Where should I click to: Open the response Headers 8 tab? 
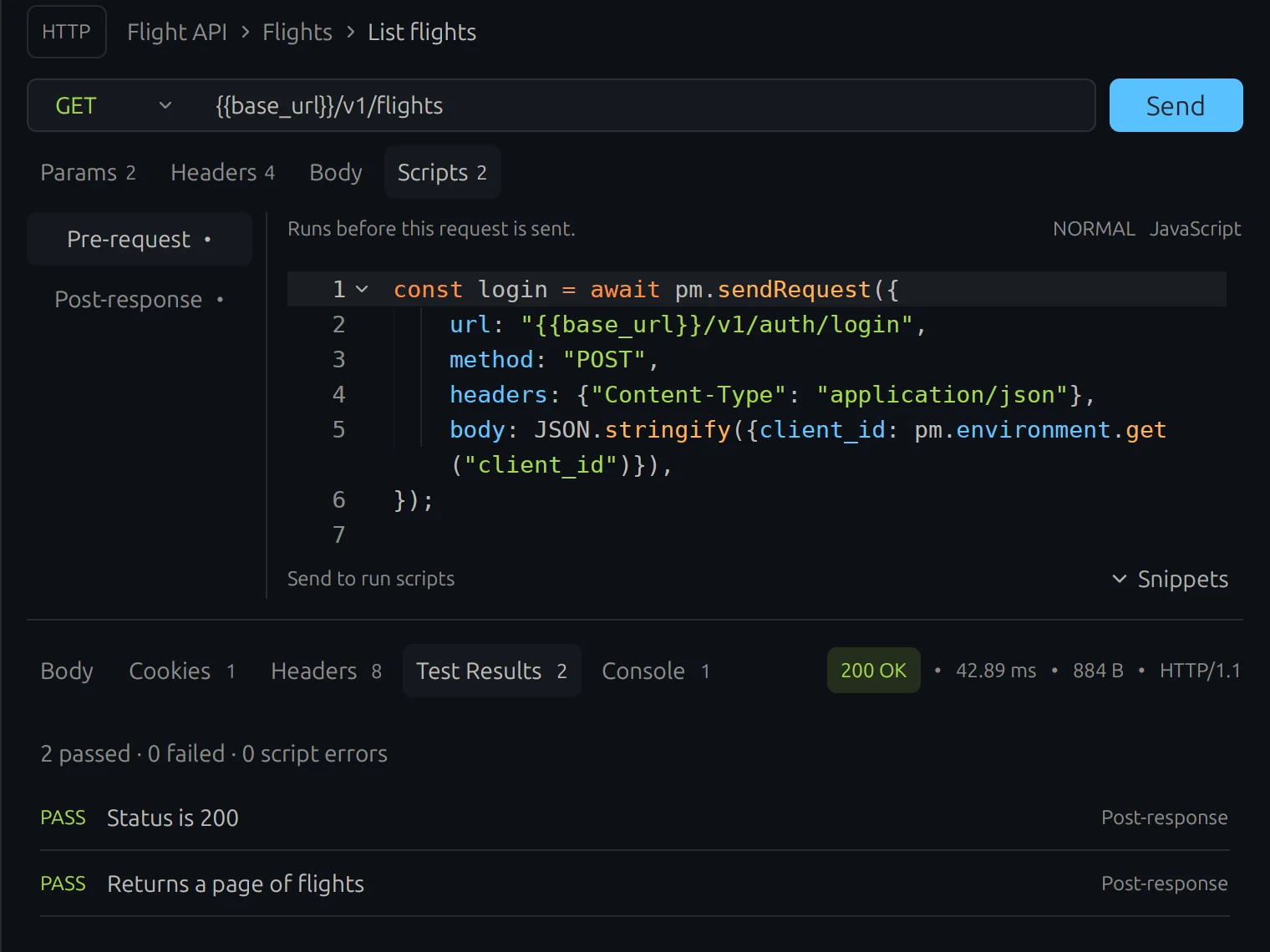[x=326, y=671]
